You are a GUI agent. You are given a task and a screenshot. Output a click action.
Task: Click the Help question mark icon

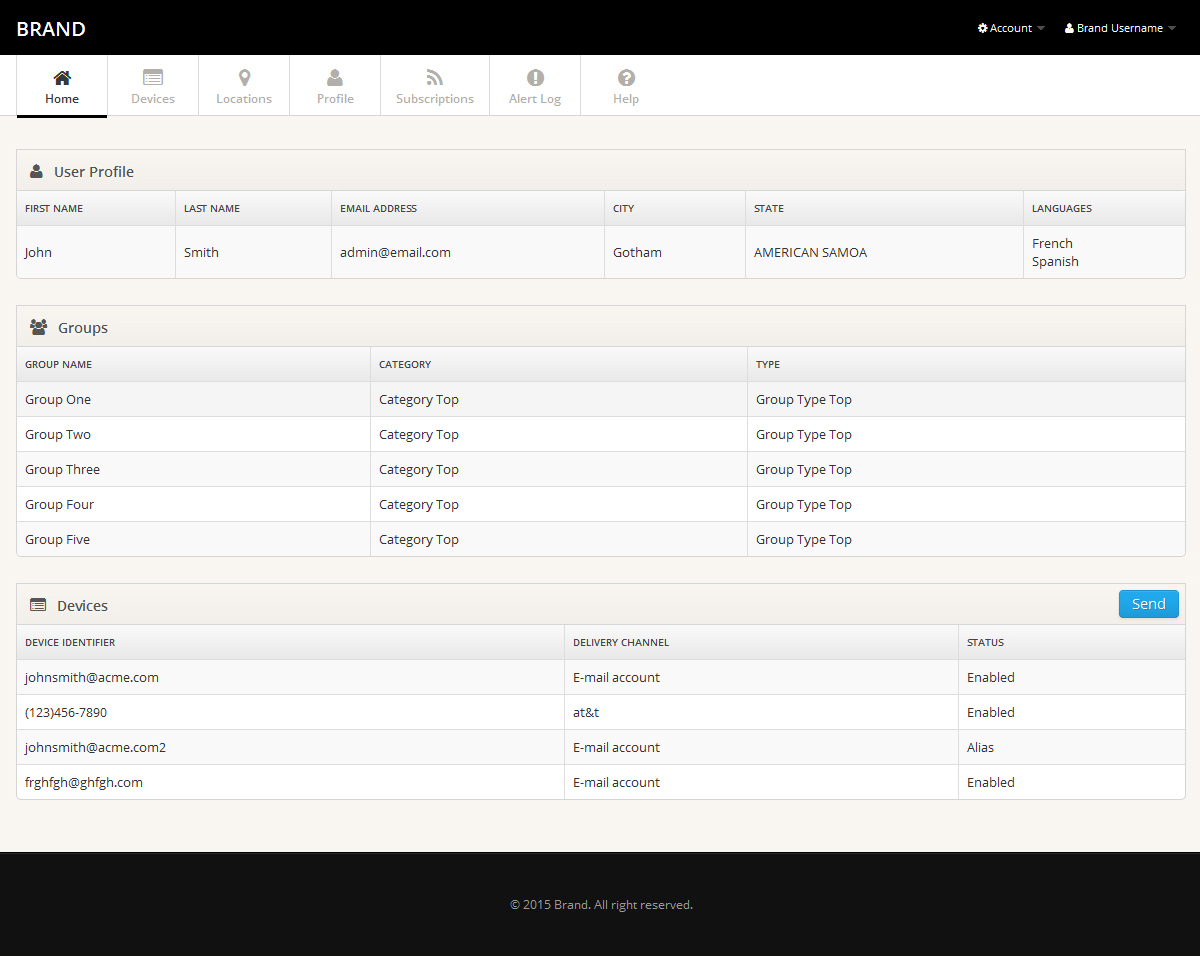(626, 77)
